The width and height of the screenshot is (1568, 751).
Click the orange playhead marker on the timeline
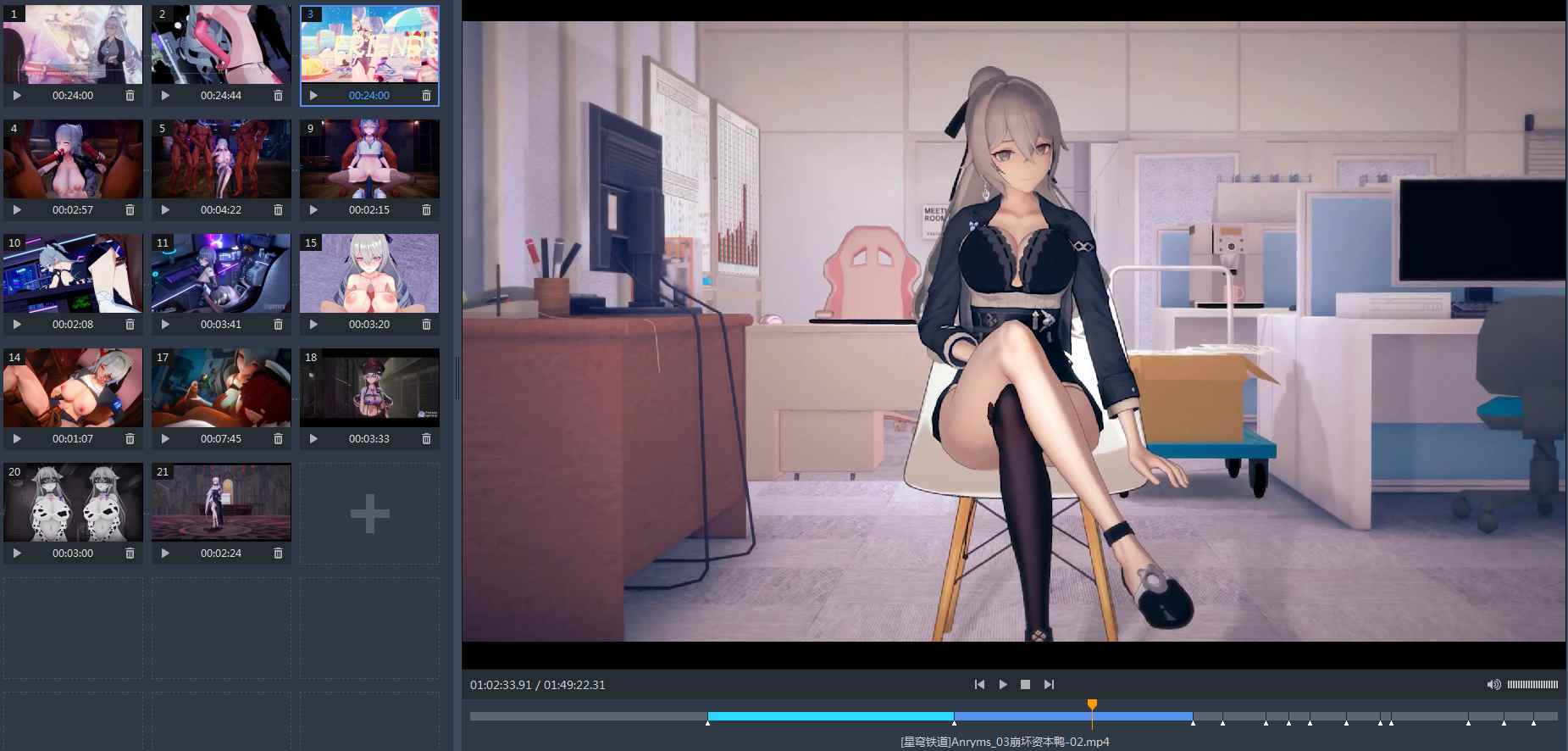[x=1092, y=705]
